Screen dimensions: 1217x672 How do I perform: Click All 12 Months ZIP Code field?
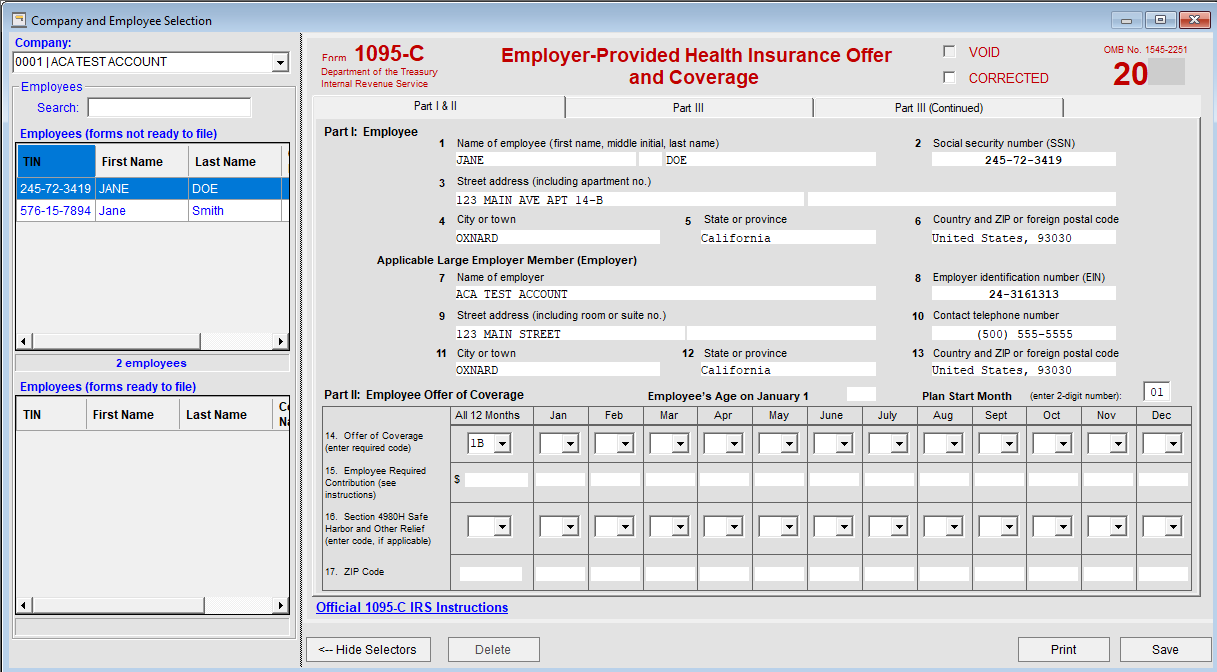click(491, 574)
